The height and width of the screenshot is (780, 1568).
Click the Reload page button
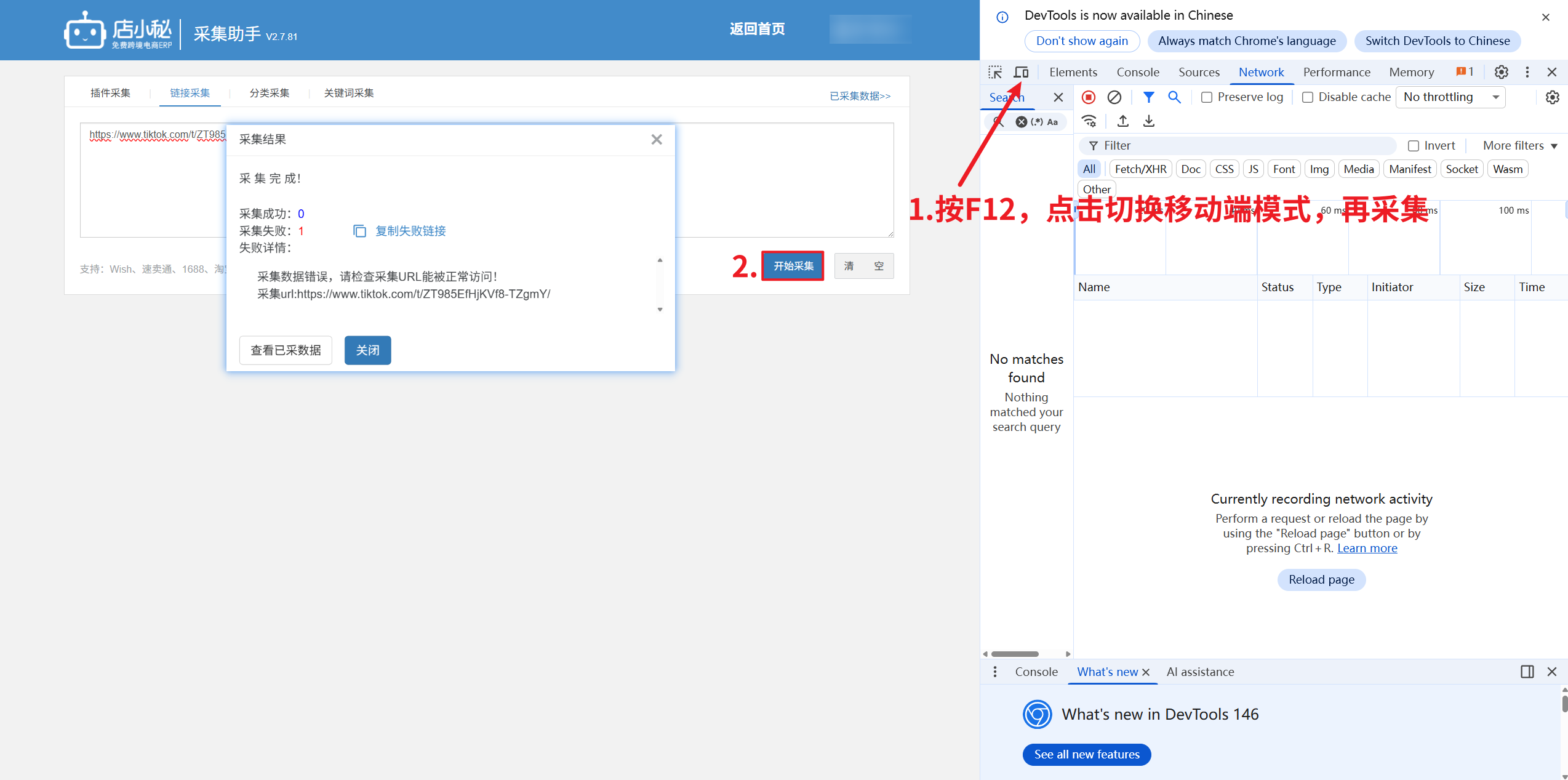pos(1321,580)
